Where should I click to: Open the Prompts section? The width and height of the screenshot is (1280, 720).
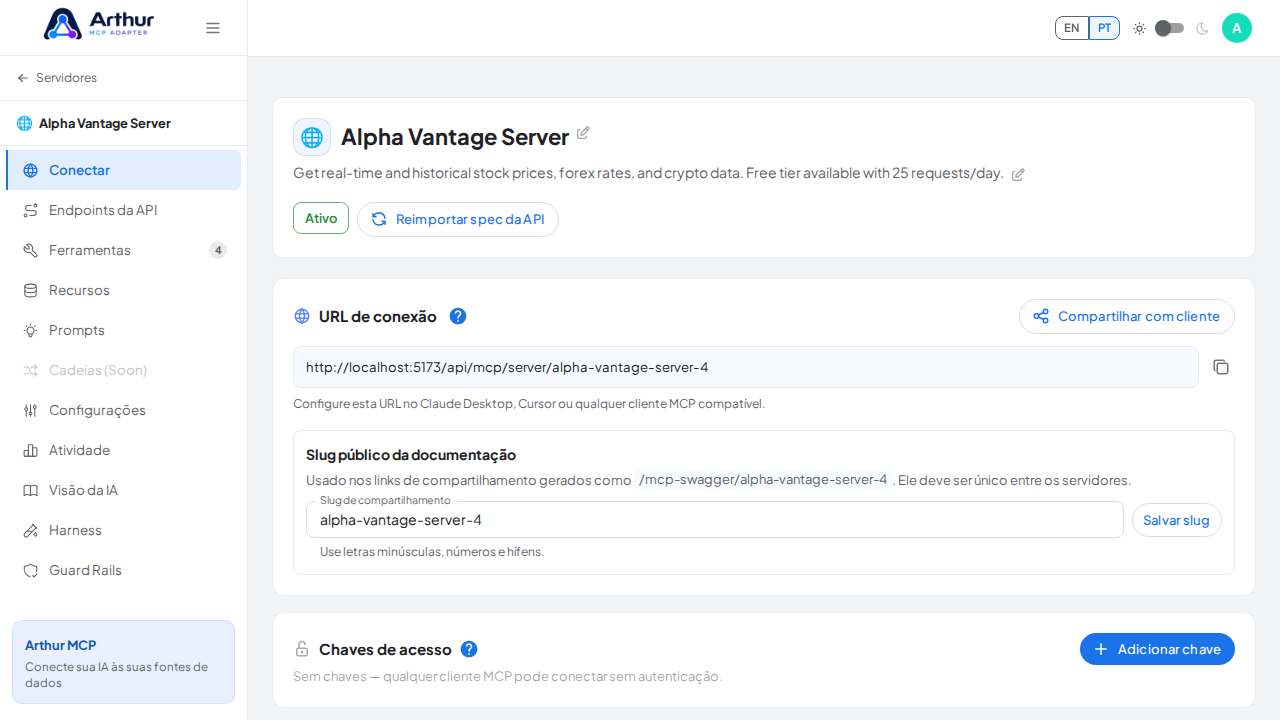pyautogui.click(x=123, y=330)
